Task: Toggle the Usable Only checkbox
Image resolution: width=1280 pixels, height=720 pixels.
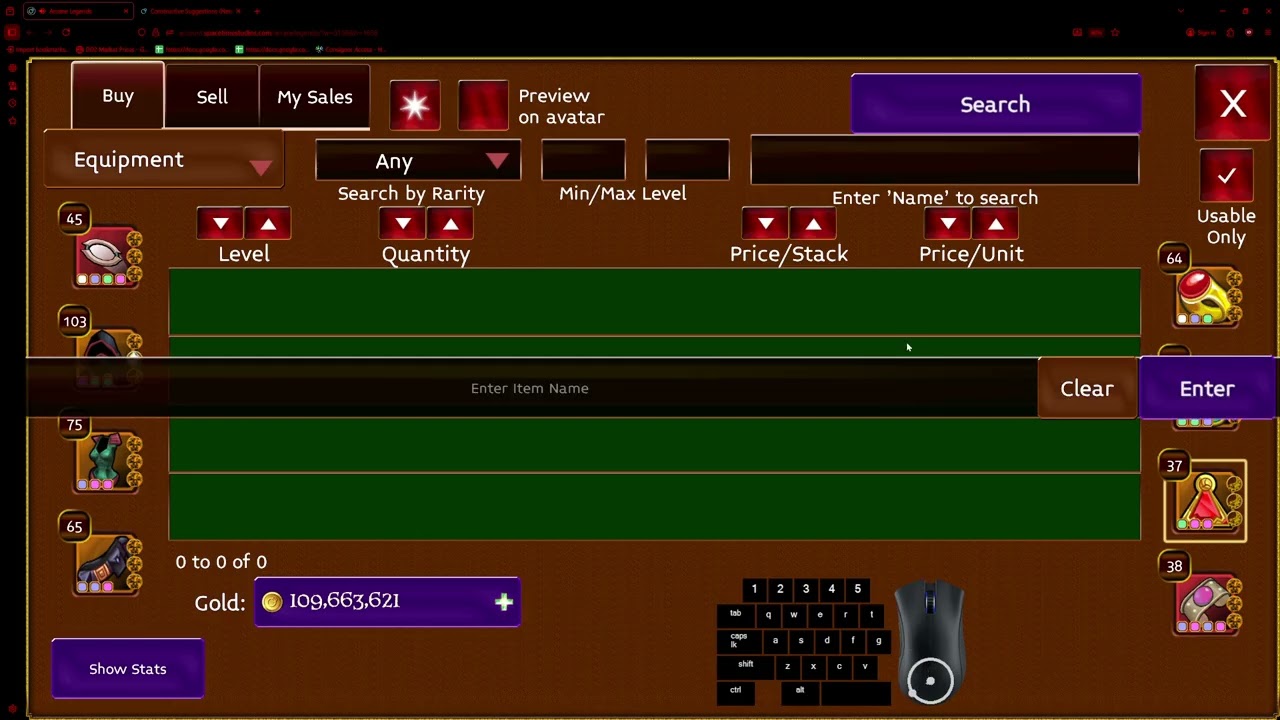Action: pyautogui.click(x=1226, y=176)
